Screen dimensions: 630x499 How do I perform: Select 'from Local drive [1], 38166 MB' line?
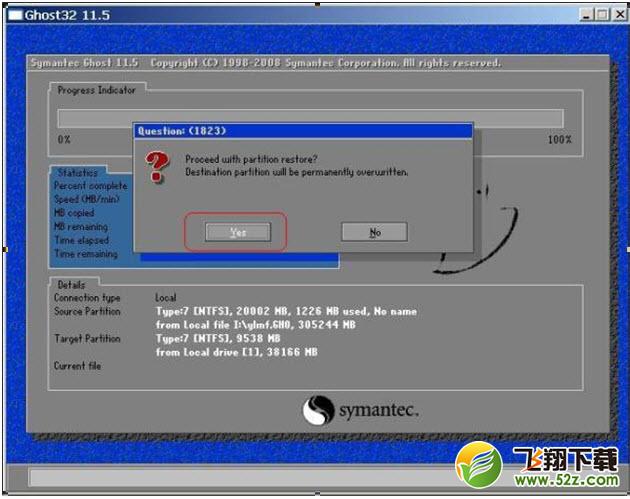pos(237,352)
